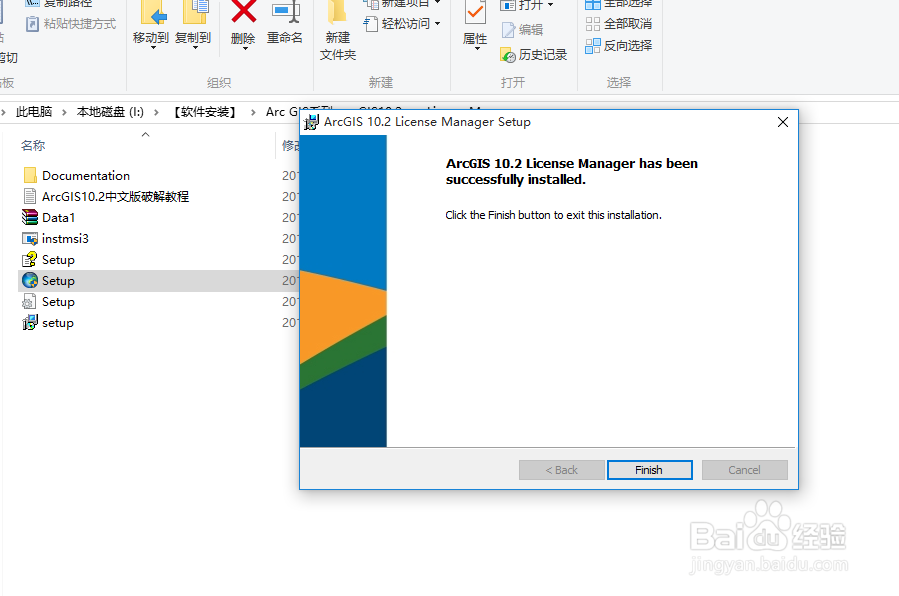Click the Rename (重命名) icon
899x596 pixels.
(285, 12)
